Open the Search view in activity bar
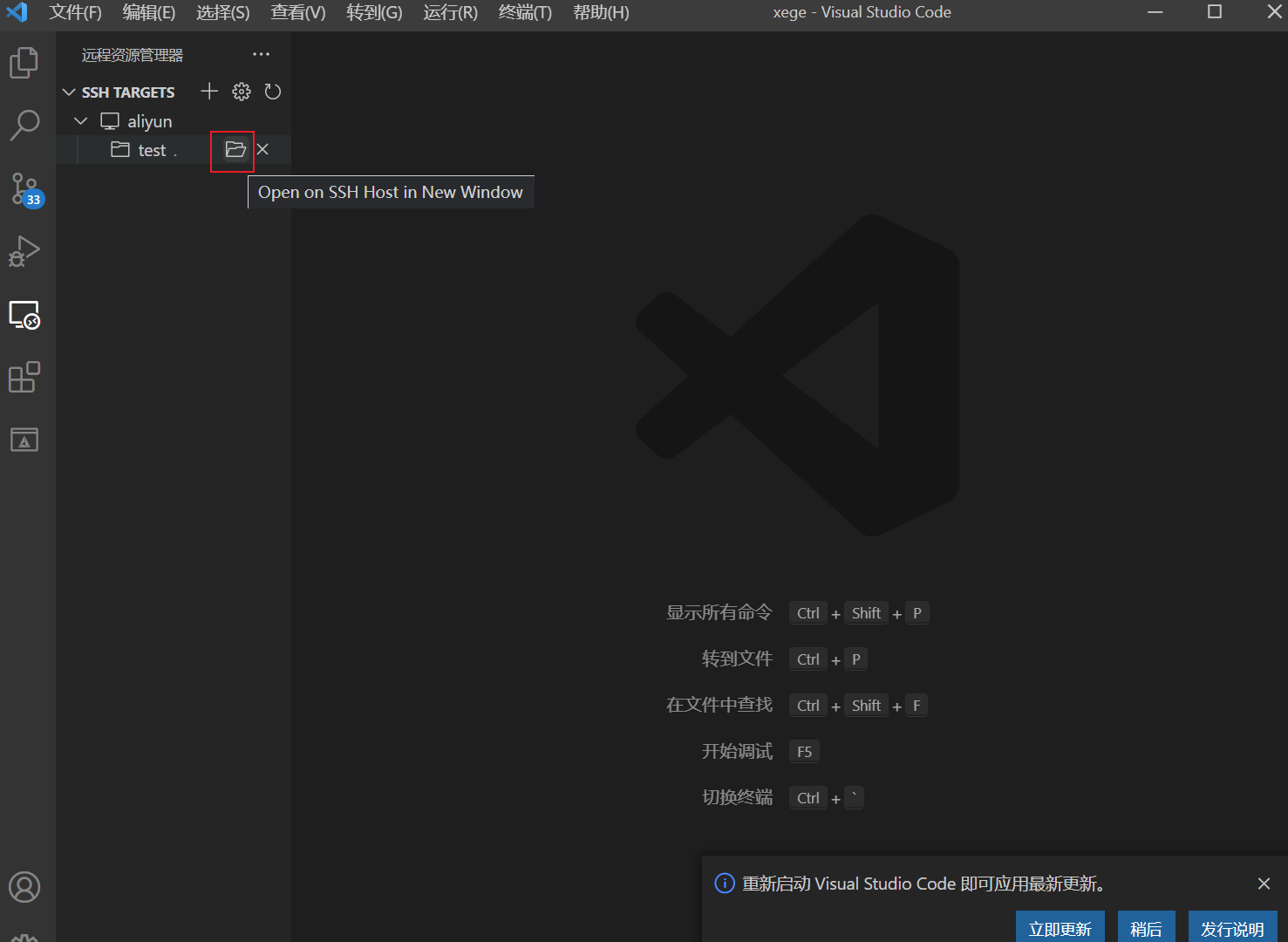This screenshot has width=1288, height=942. [24, 126]
